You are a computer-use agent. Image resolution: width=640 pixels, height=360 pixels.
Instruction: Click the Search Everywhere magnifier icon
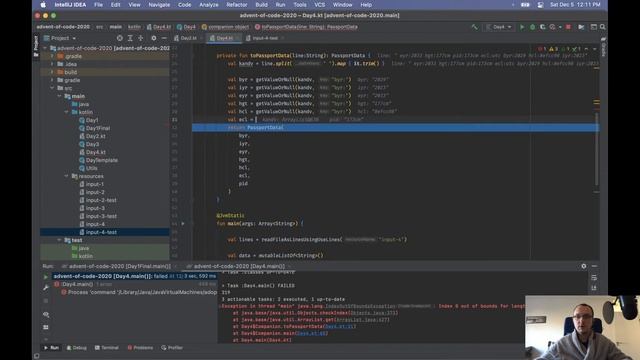(602, 27)
